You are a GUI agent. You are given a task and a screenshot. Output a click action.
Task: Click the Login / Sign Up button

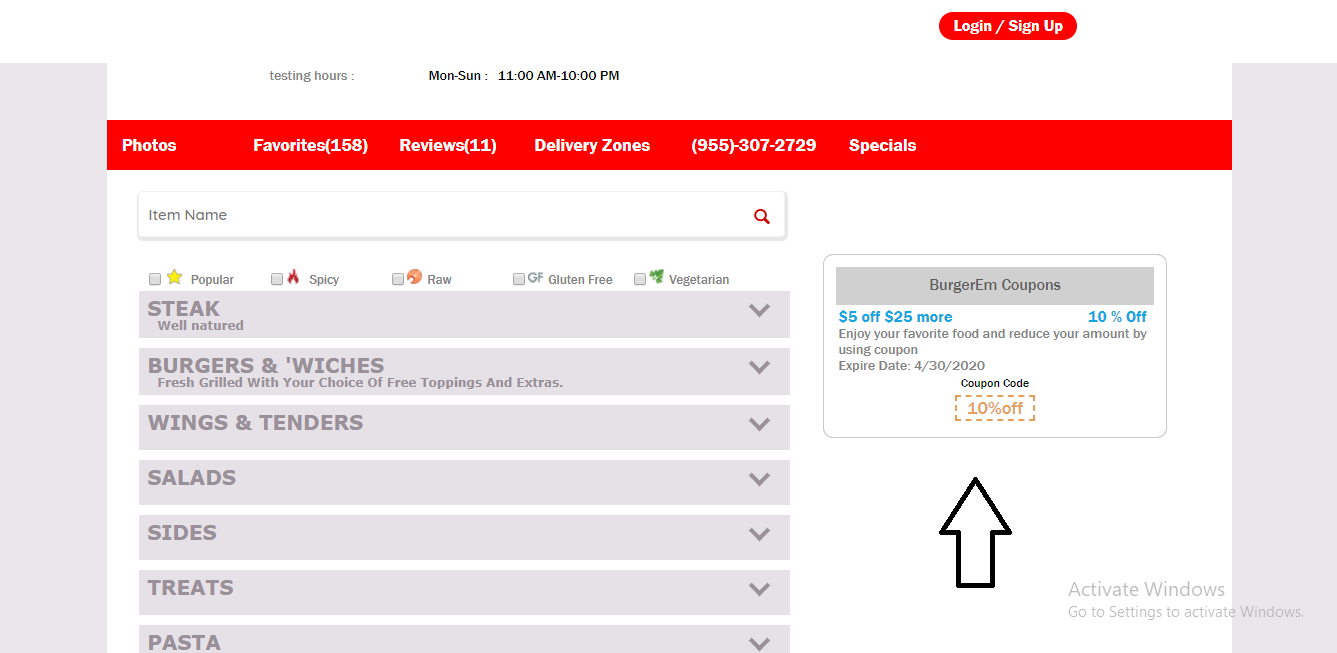[1007, 26]
